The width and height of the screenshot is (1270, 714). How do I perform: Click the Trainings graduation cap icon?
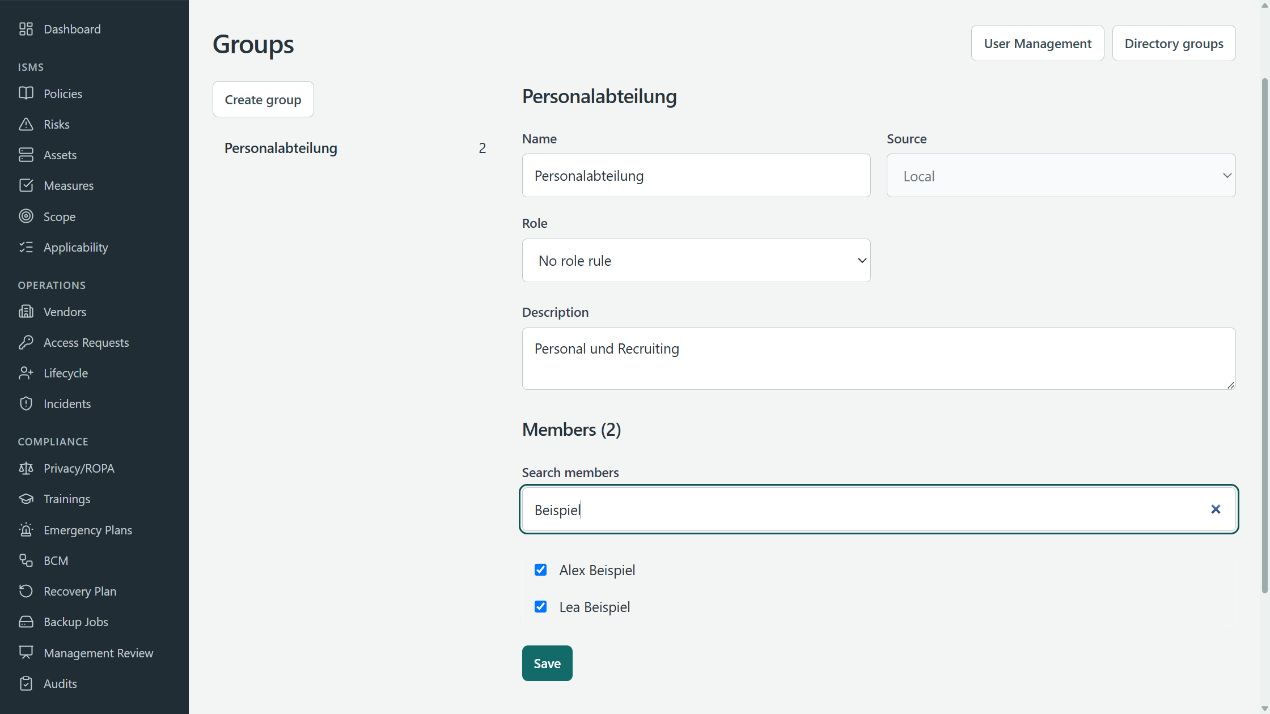click(x=26, y=499)
